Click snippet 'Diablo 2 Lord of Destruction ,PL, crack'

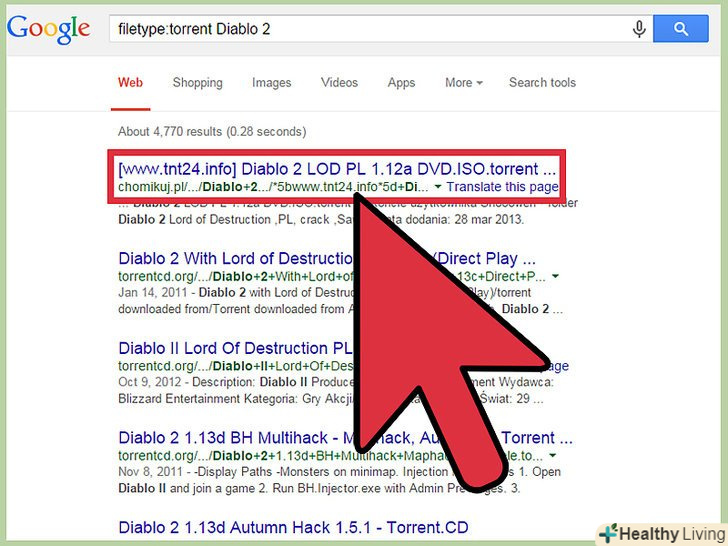(224, 220)
